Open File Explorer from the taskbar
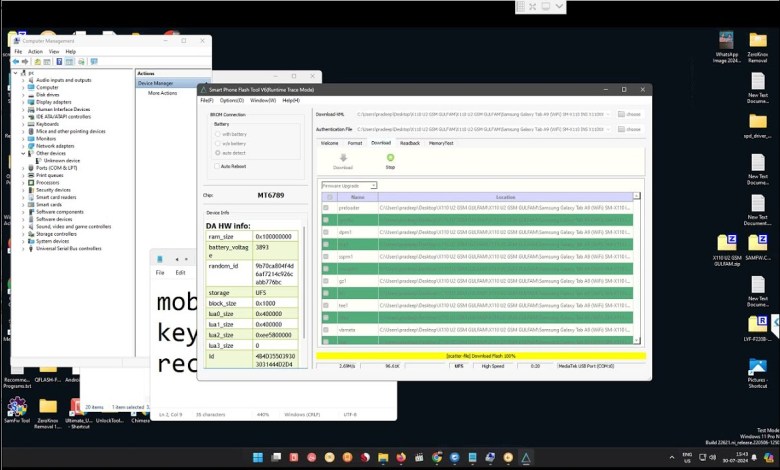This screenshot has height=470, width=780. pyautogui.click(x=383, y=457)
